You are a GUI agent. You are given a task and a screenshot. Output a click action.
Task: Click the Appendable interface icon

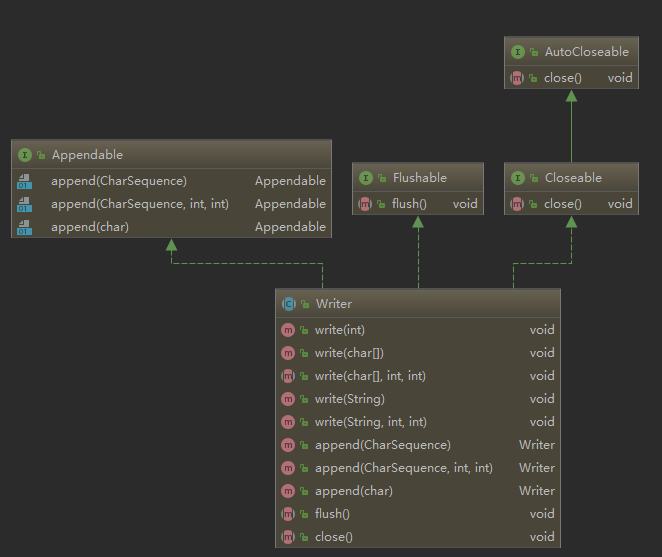tap(25, 155)
